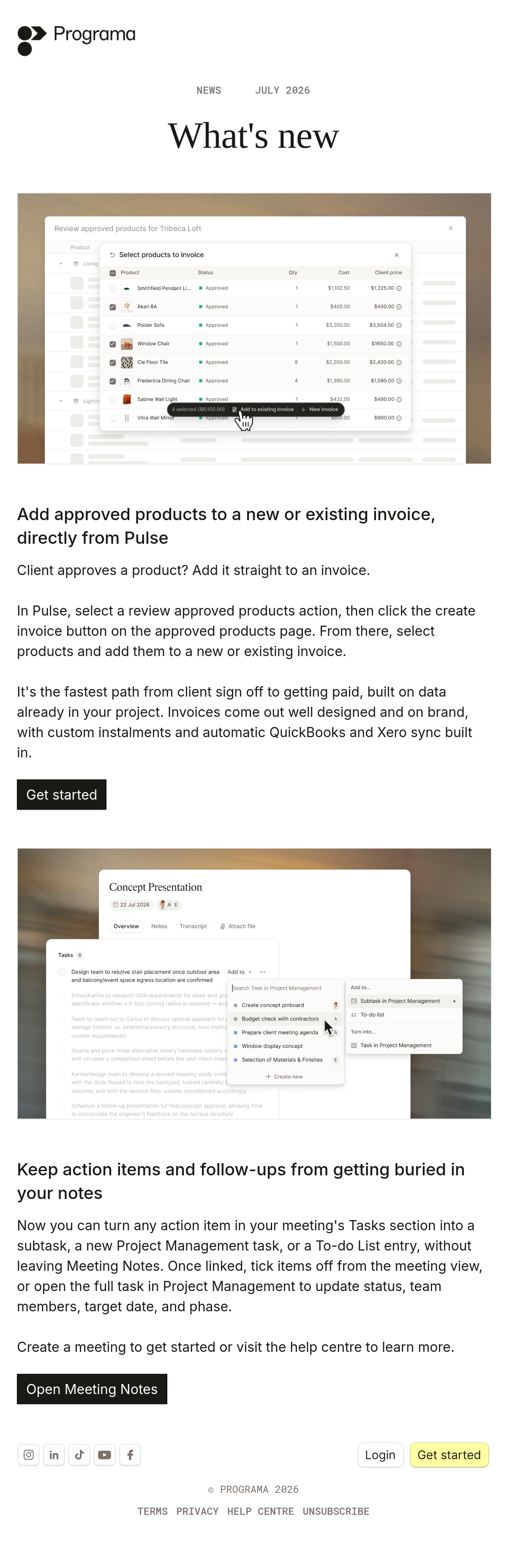
Task: Click the Programa logo
Action: [77, 40]
